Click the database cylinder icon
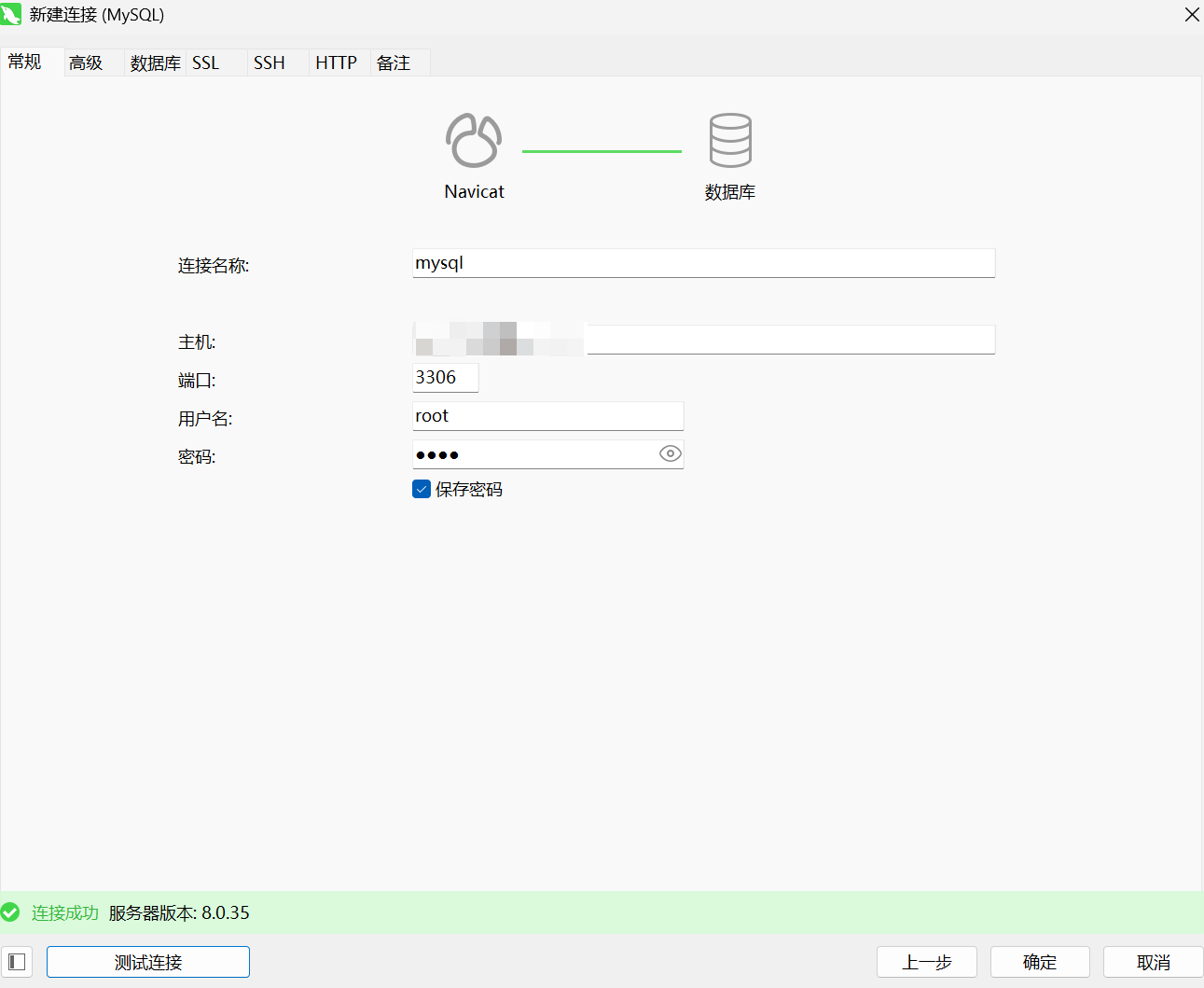The image size is (1204, 988). pyautogui.click(x=729, y=140)
